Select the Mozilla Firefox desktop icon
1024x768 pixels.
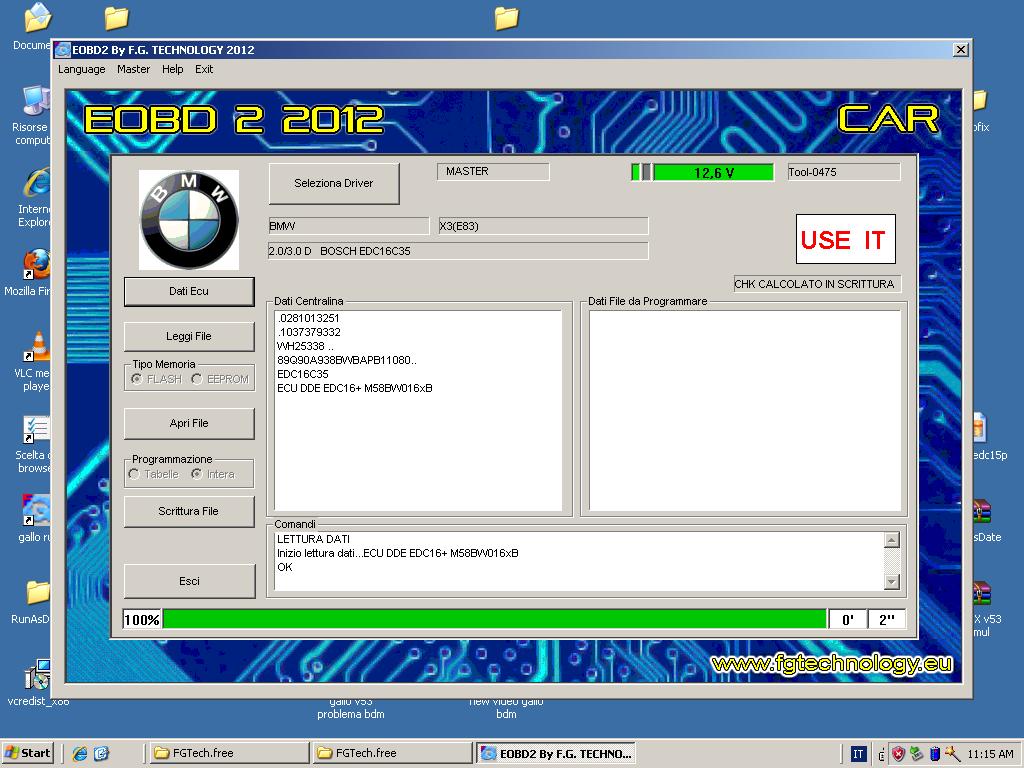[35, 264]
